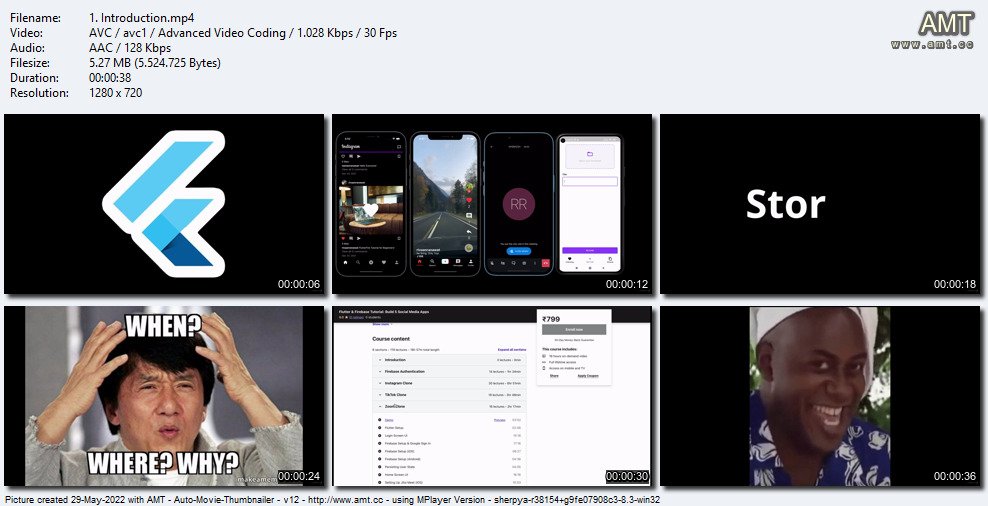Open the laughing man thumbnail at 00:00:36

pos(820,396)
